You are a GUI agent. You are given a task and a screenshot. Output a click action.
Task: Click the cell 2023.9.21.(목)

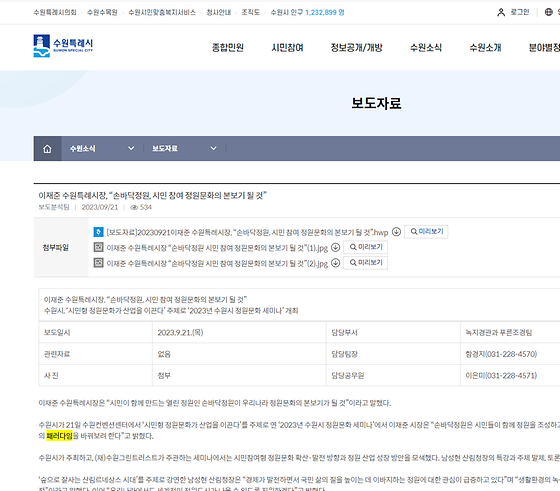click(x=239, y=332)
